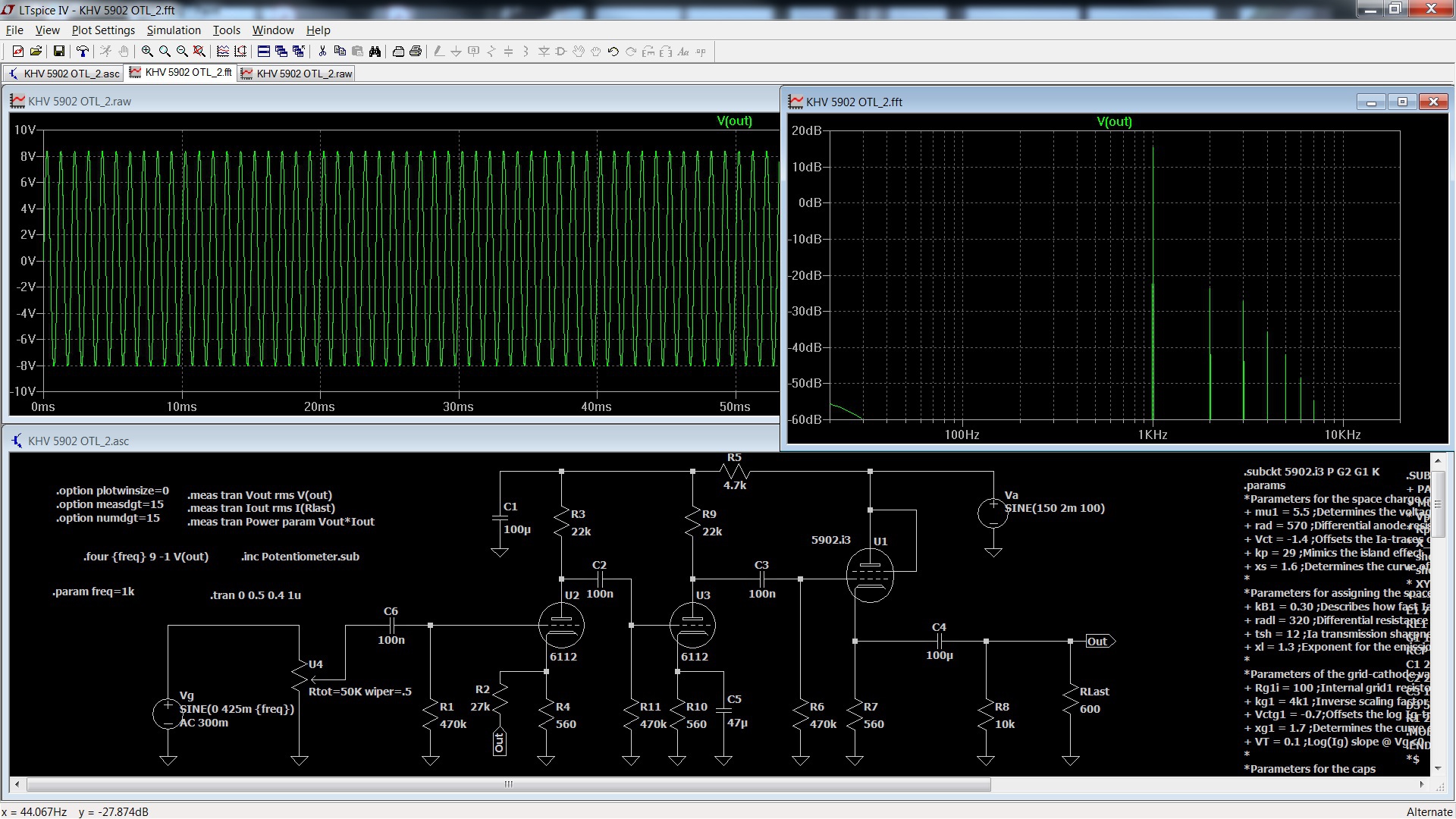Select the Component (gate) tool
The image size is (1456, 819).
[x=561, y=52]
